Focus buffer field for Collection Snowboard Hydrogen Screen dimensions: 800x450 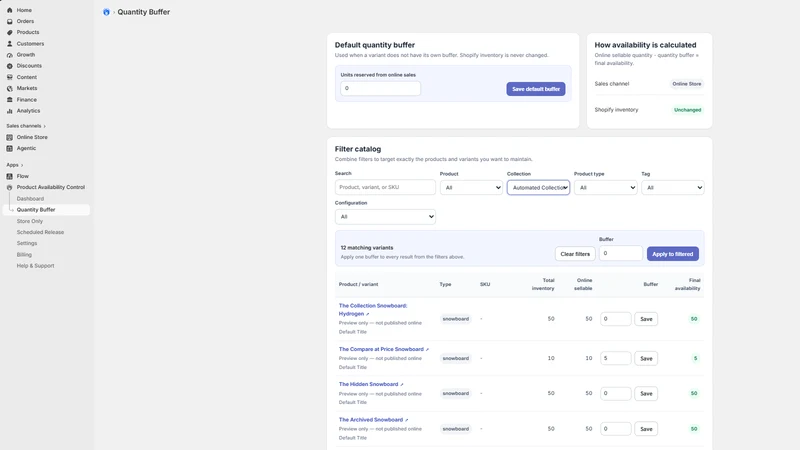click(x=615, y=319)
